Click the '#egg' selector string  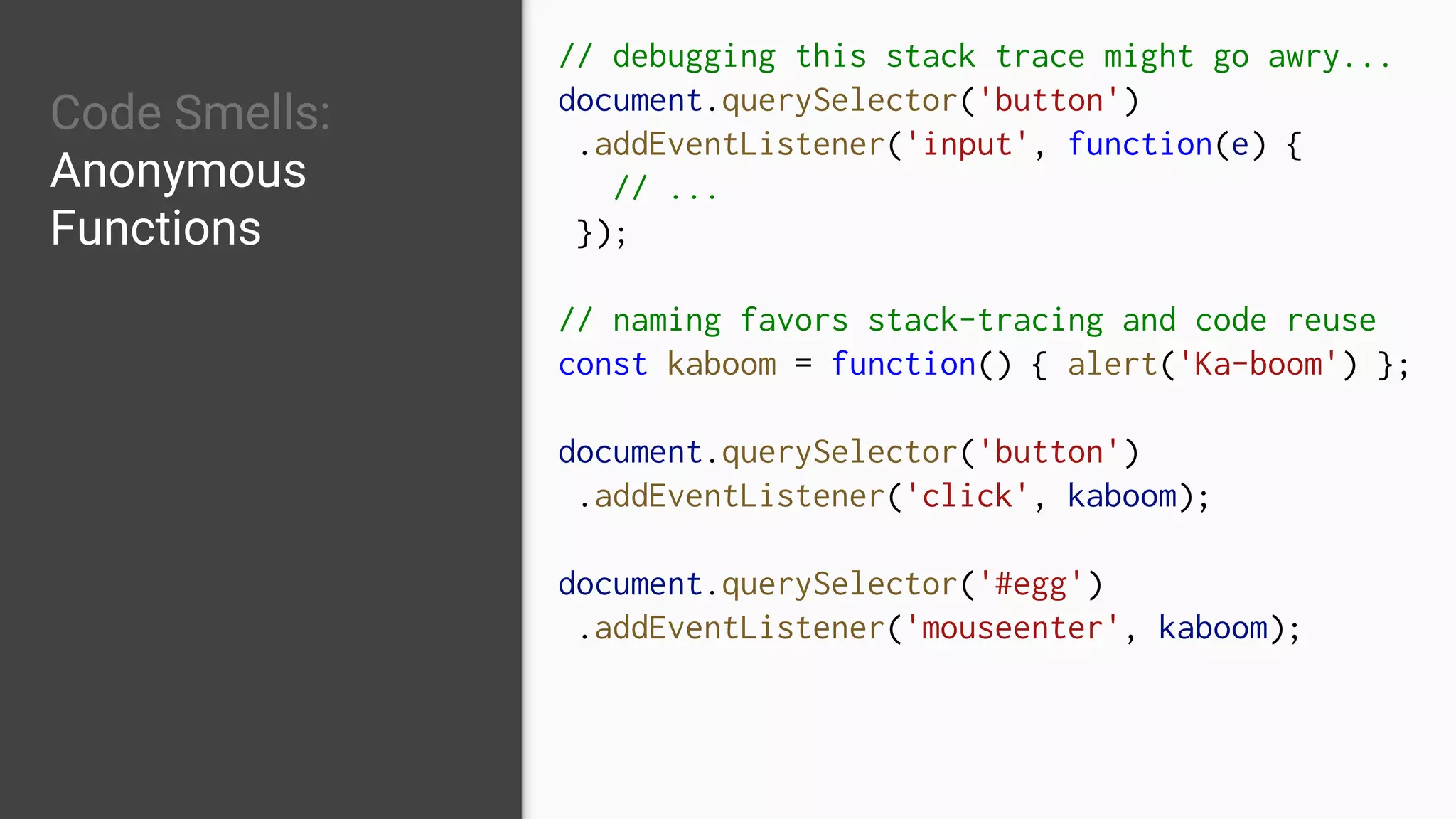tap(1031, 585)
